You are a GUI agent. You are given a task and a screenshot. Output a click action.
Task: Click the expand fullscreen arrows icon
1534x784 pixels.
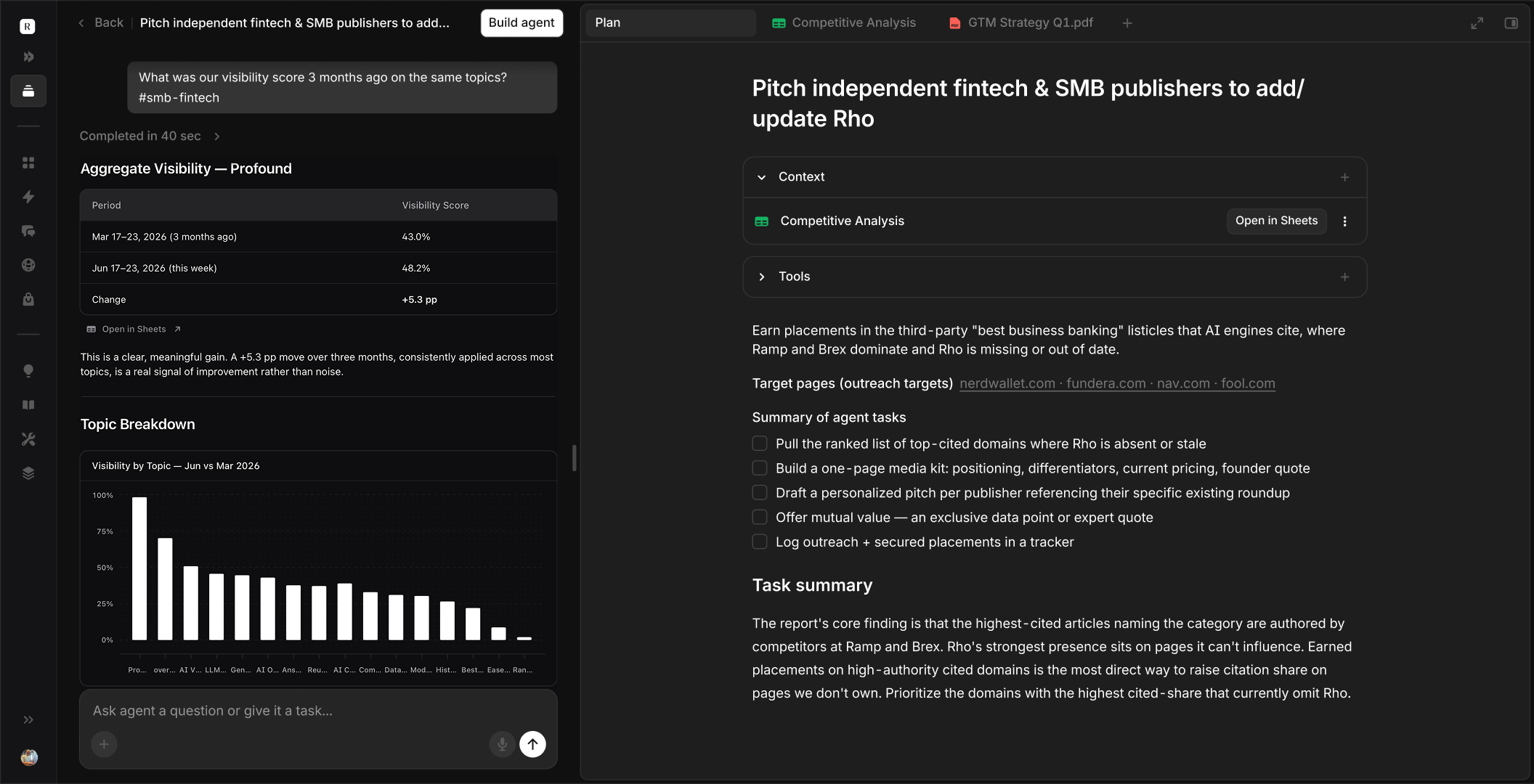click(1477, 23)
